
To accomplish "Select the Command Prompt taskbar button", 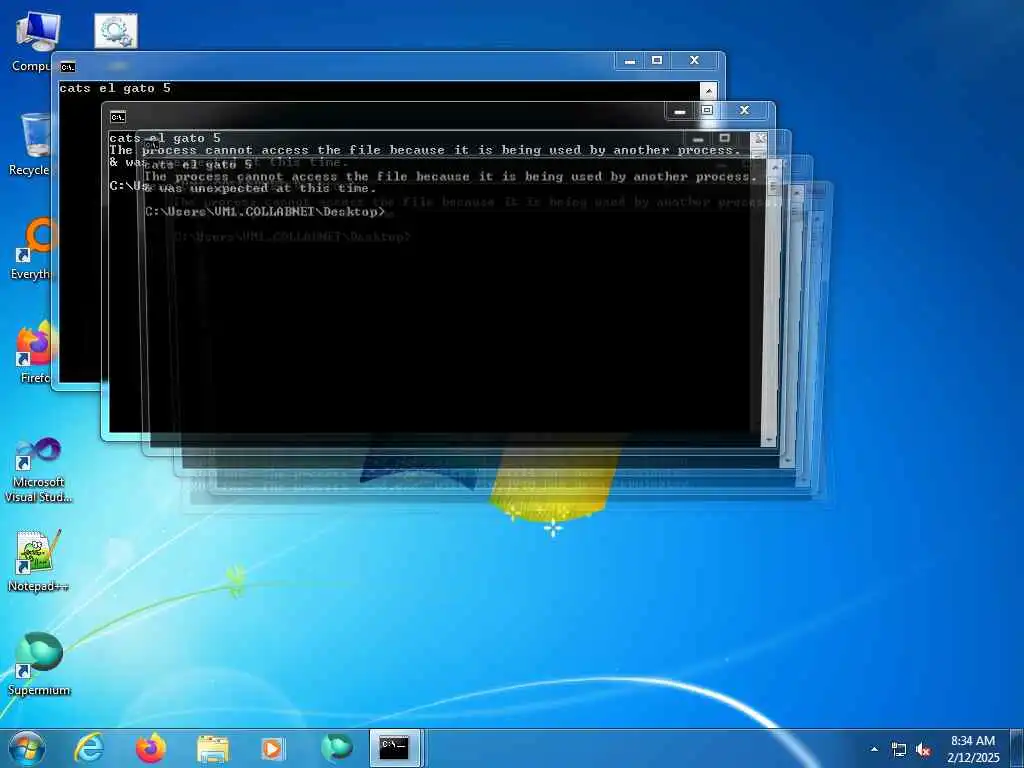I will click(395, 748).
